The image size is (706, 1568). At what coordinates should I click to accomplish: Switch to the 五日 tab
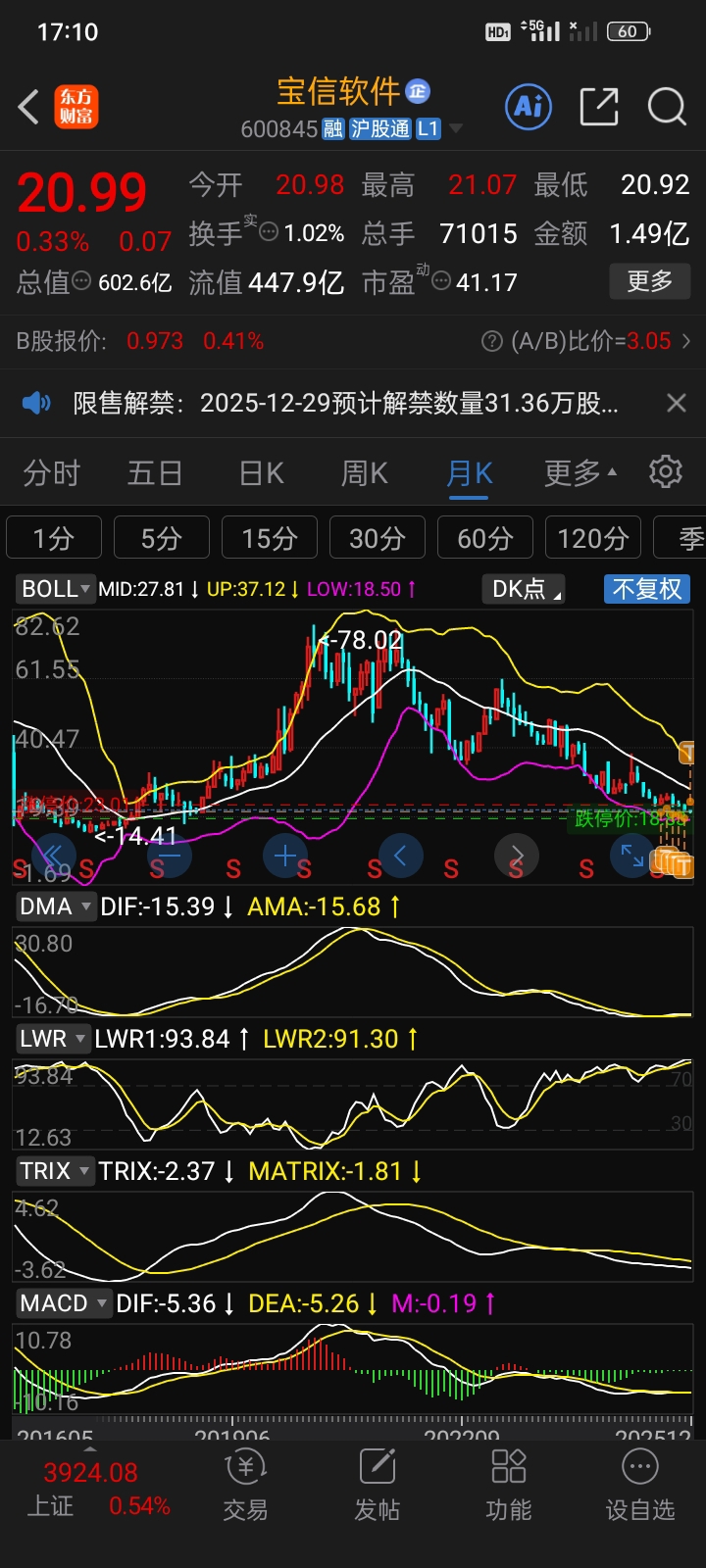[155, 473]
